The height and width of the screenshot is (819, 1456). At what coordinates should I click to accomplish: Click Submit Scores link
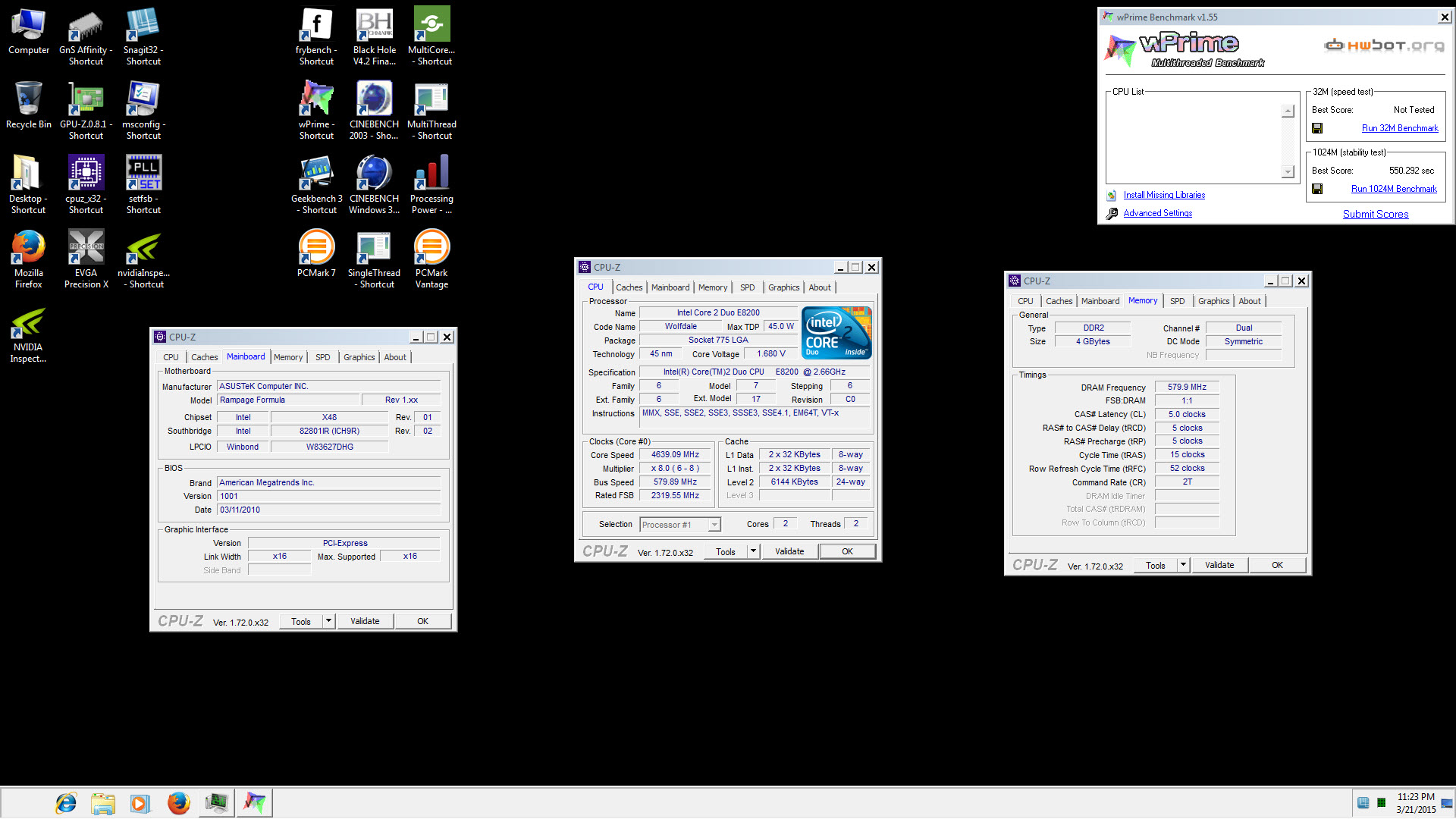tap(1376, 214)
